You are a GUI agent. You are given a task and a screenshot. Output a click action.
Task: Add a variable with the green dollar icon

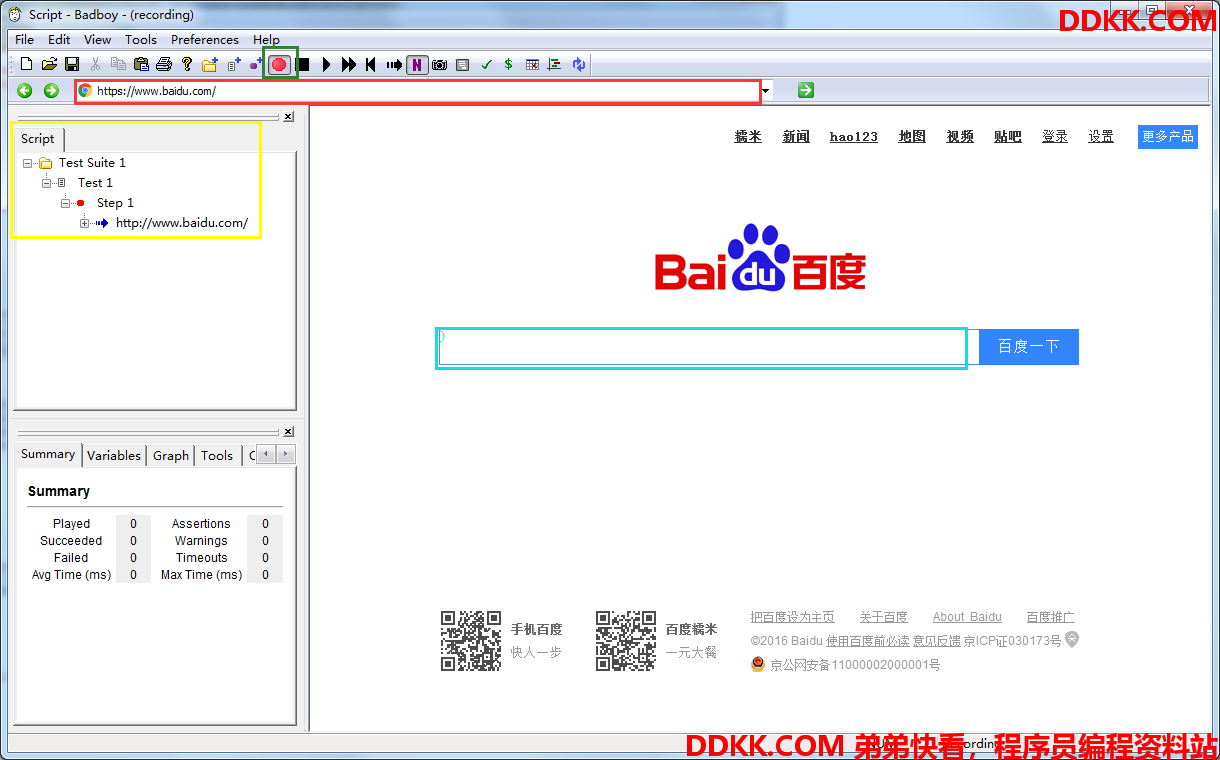click(508, 65)
